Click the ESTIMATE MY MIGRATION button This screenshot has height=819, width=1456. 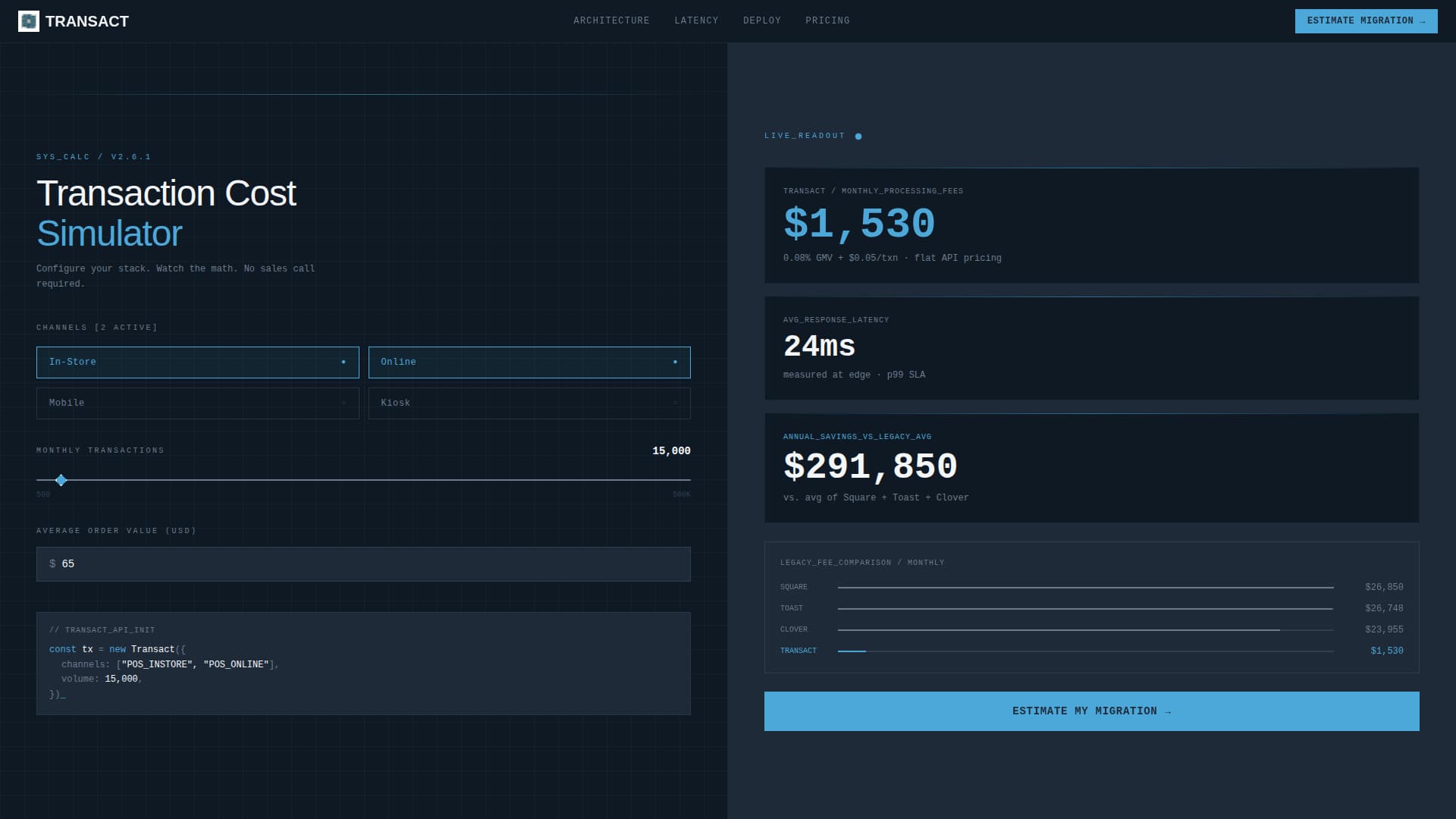pos(1091,711)
